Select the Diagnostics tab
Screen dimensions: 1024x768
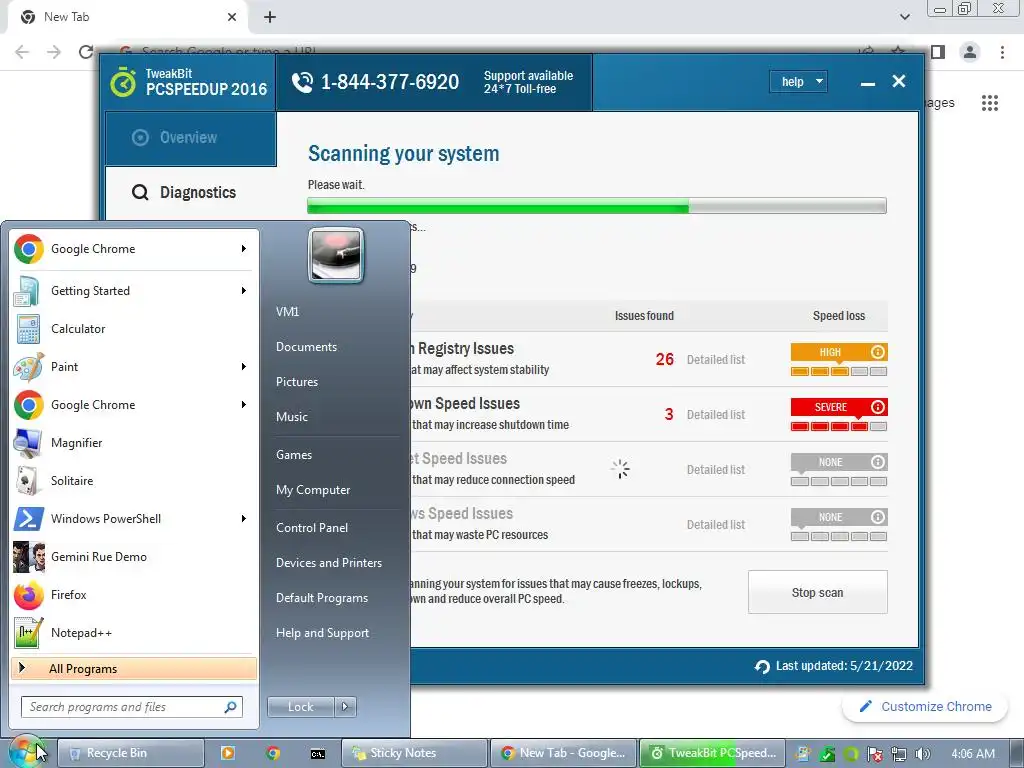(191, 193)
